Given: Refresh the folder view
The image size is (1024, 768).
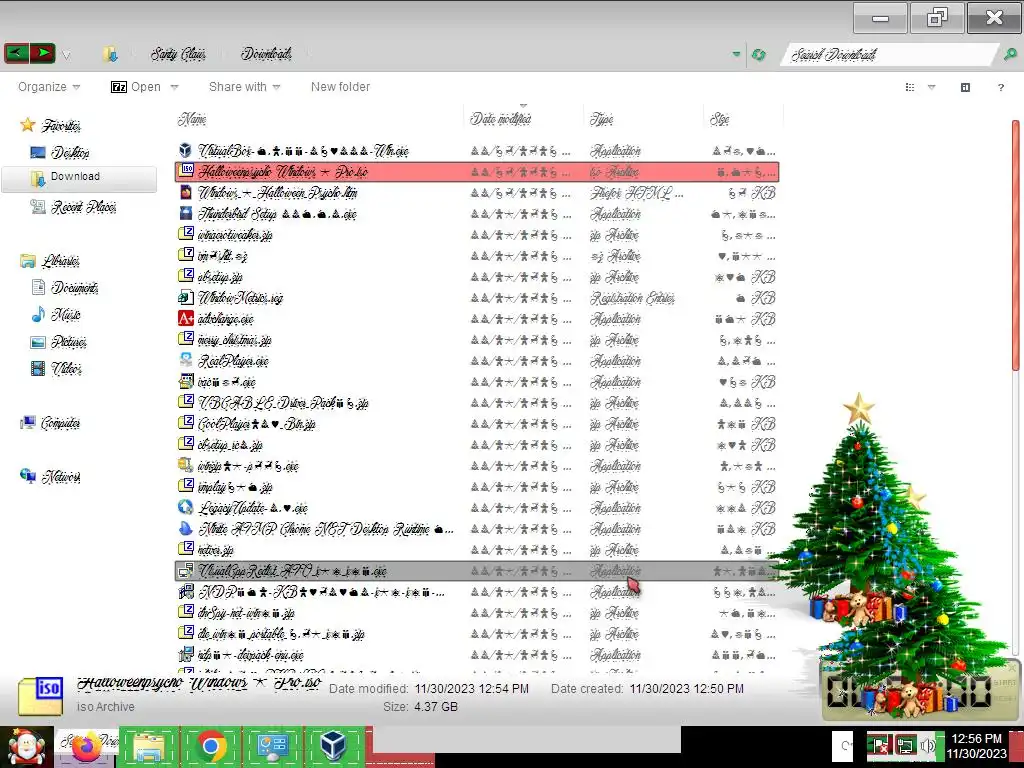Looking at the screenshot, I should pos(758,54).
